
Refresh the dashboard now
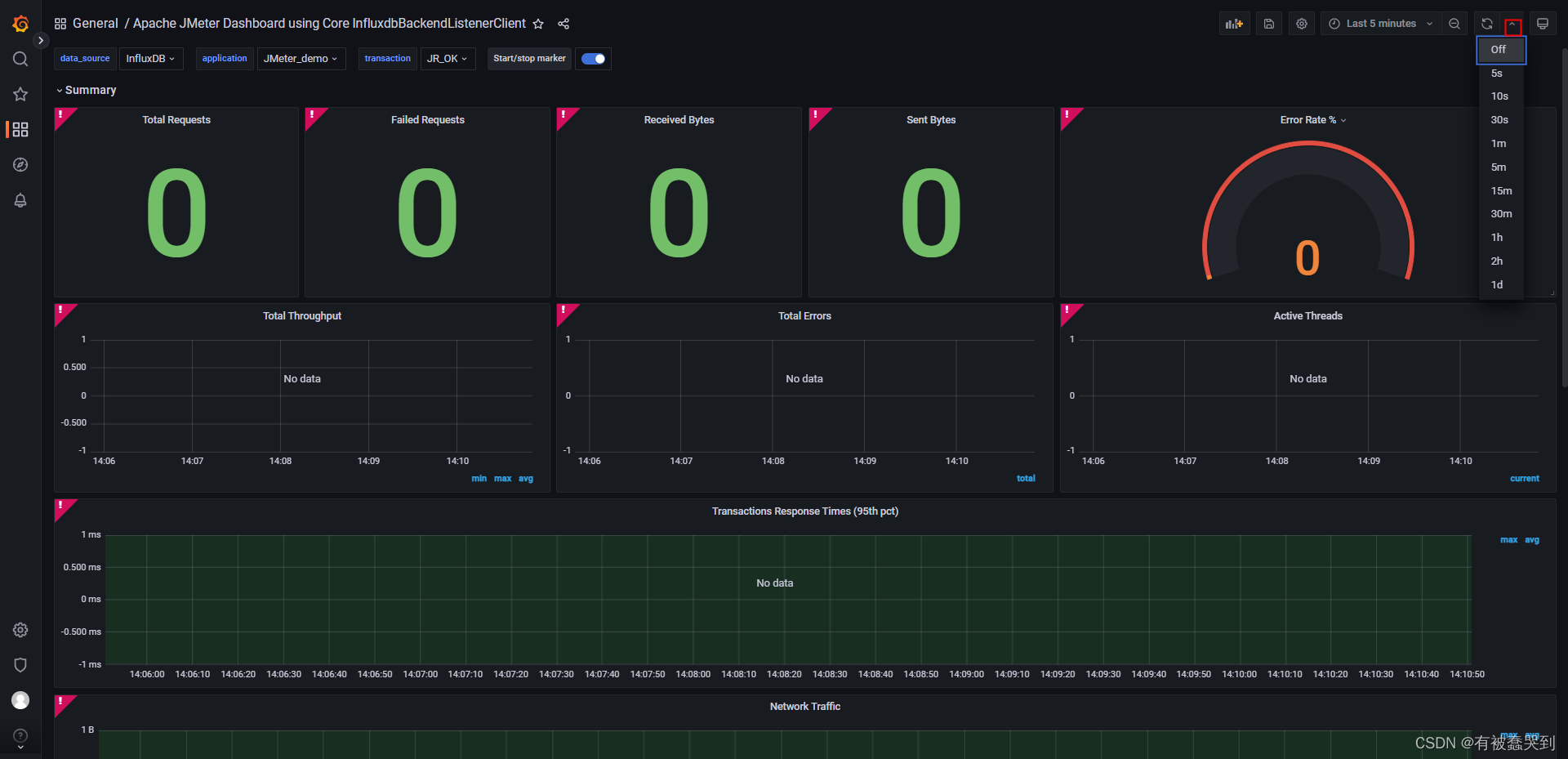coord(1486,24)
